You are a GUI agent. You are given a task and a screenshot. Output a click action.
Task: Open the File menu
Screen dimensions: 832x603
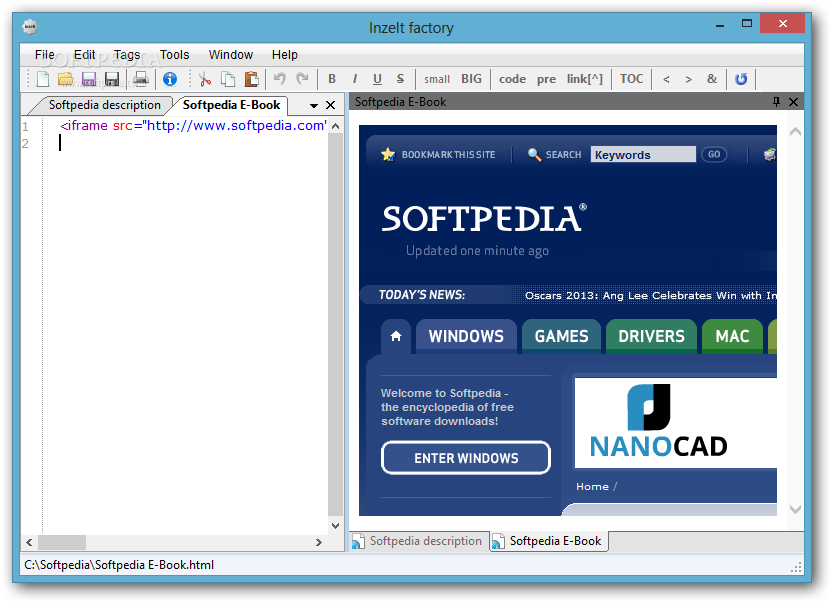point(45,55)
